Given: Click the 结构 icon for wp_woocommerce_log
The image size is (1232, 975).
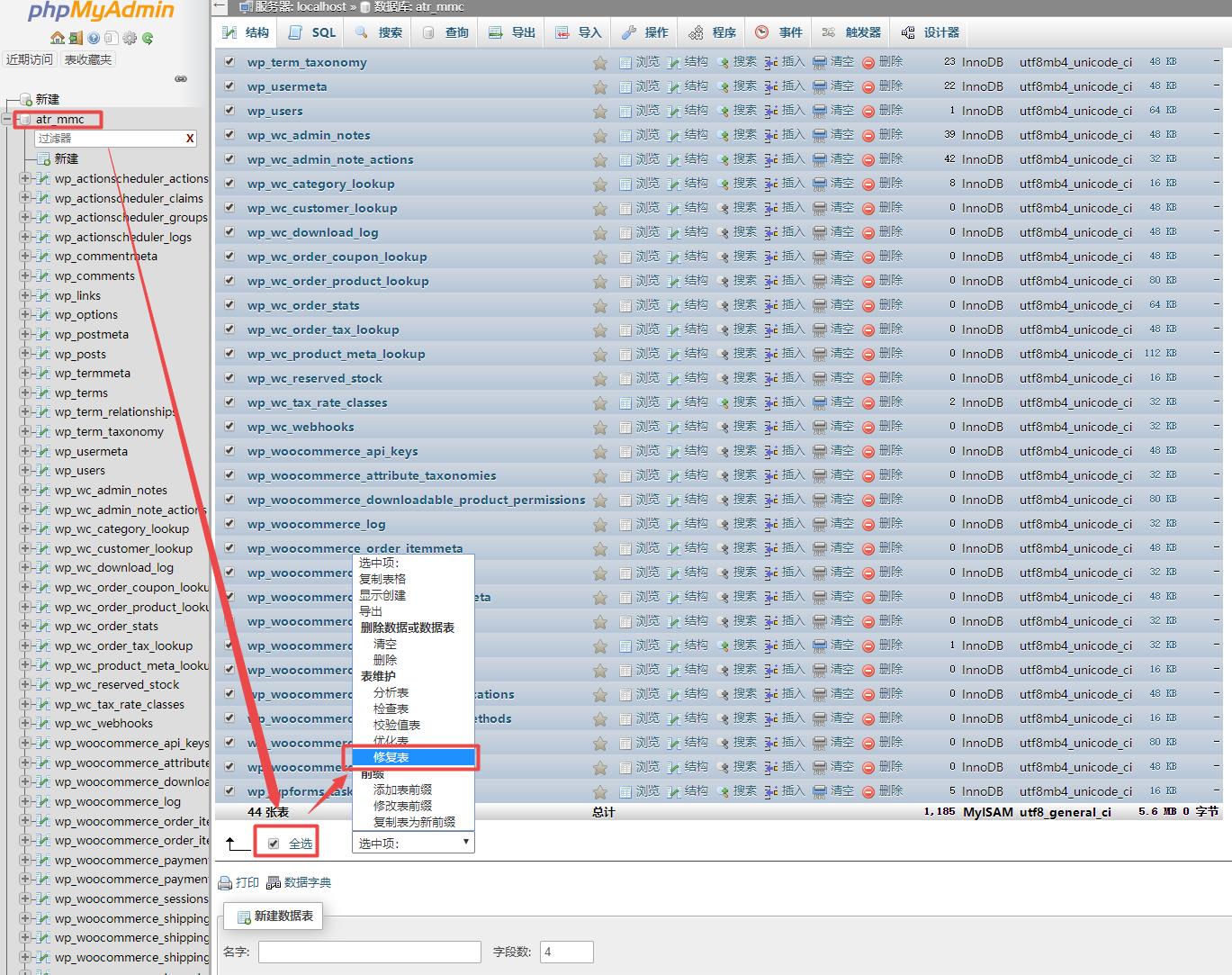Looking at the screenshot, I should (673, 524).
